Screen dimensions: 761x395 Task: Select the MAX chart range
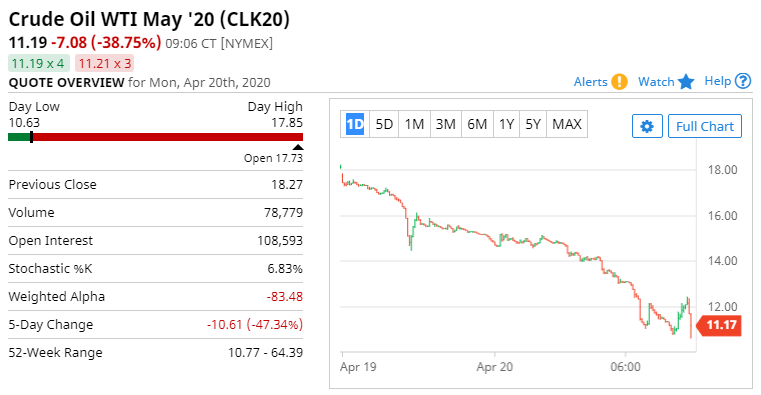(567, 124)
